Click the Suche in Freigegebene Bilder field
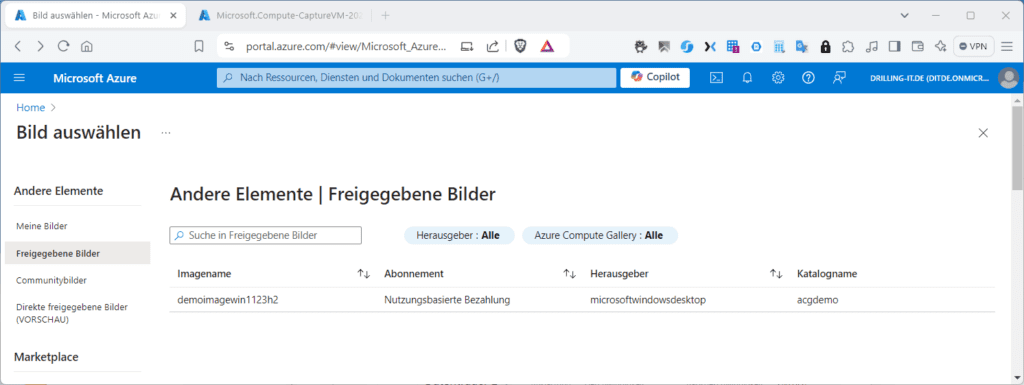Image resolution: width=1024 pixels, height=385 pixels. 265,235
